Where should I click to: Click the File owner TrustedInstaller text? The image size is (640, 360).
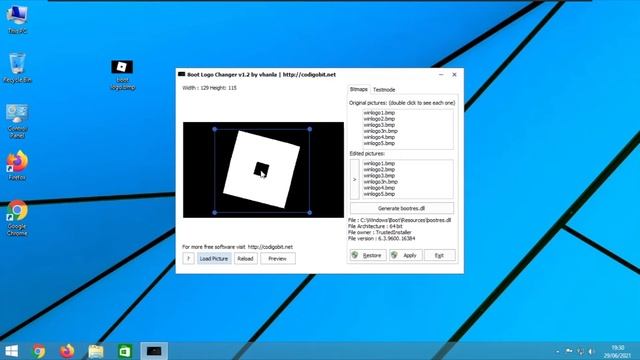point(380,232)
